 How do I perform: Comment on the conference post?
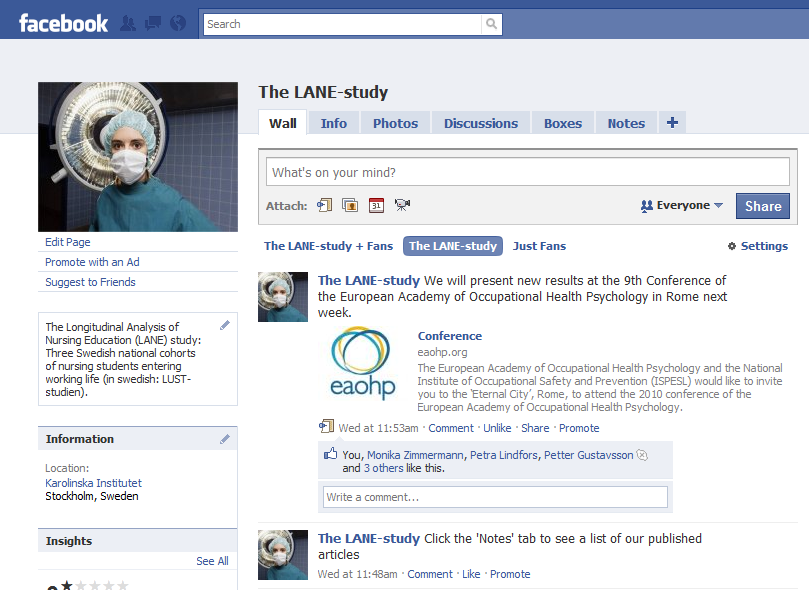coord(450,428)
